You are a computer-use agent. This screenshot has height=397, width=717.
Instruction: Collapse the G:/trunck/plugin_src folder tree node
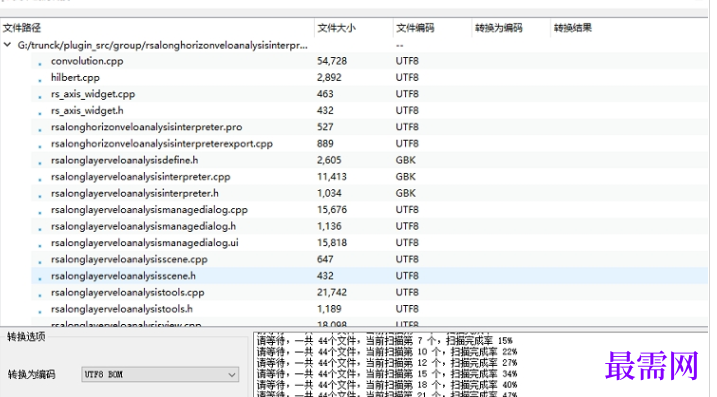coord(7,45)
